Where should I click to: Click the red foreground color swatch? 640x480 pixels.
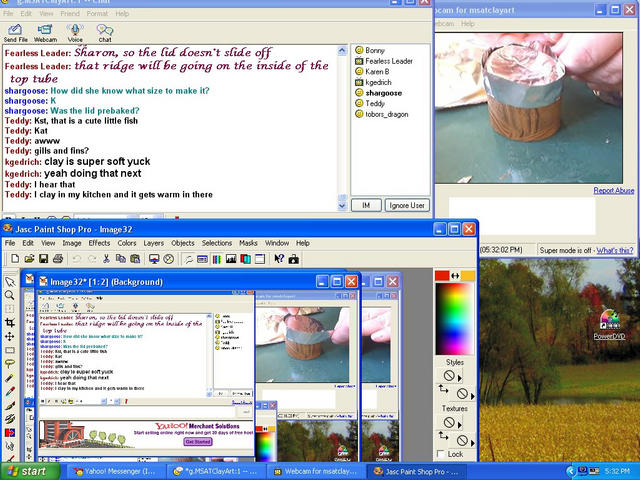pos(442,276)
